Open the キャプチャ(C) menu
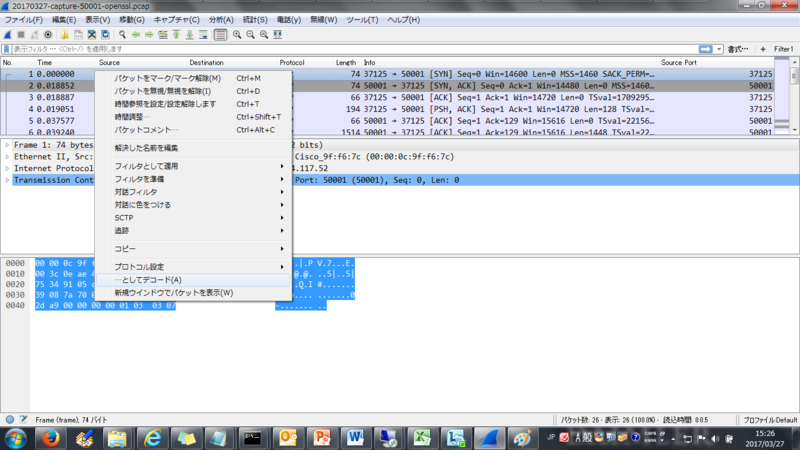This screenshot has width=800, height=450. tap(177, 19)
